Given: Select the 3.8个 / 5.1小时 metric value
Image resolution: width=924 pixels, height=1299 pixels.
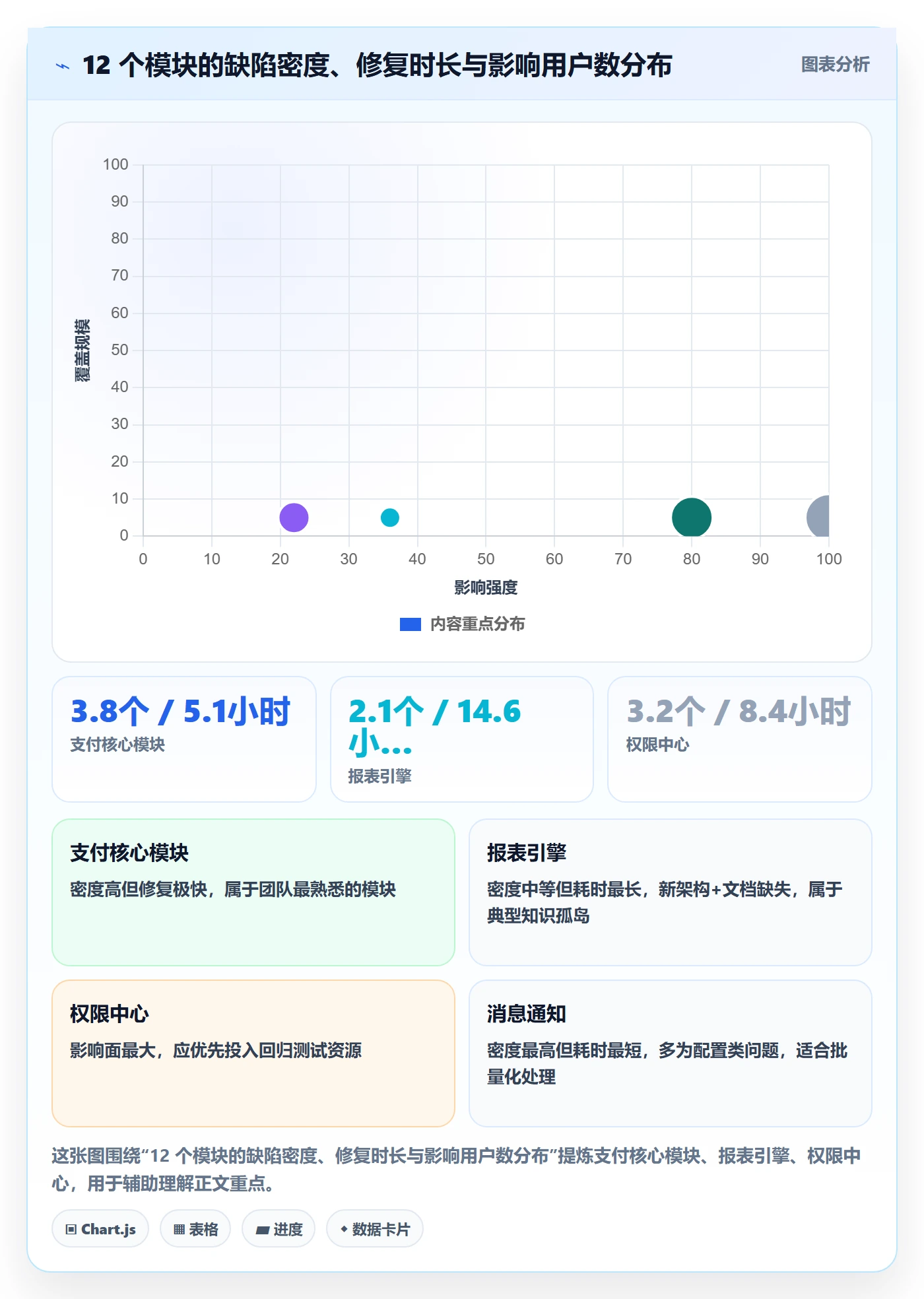Looking at the screenshot, I should click(x=180, y=712).
